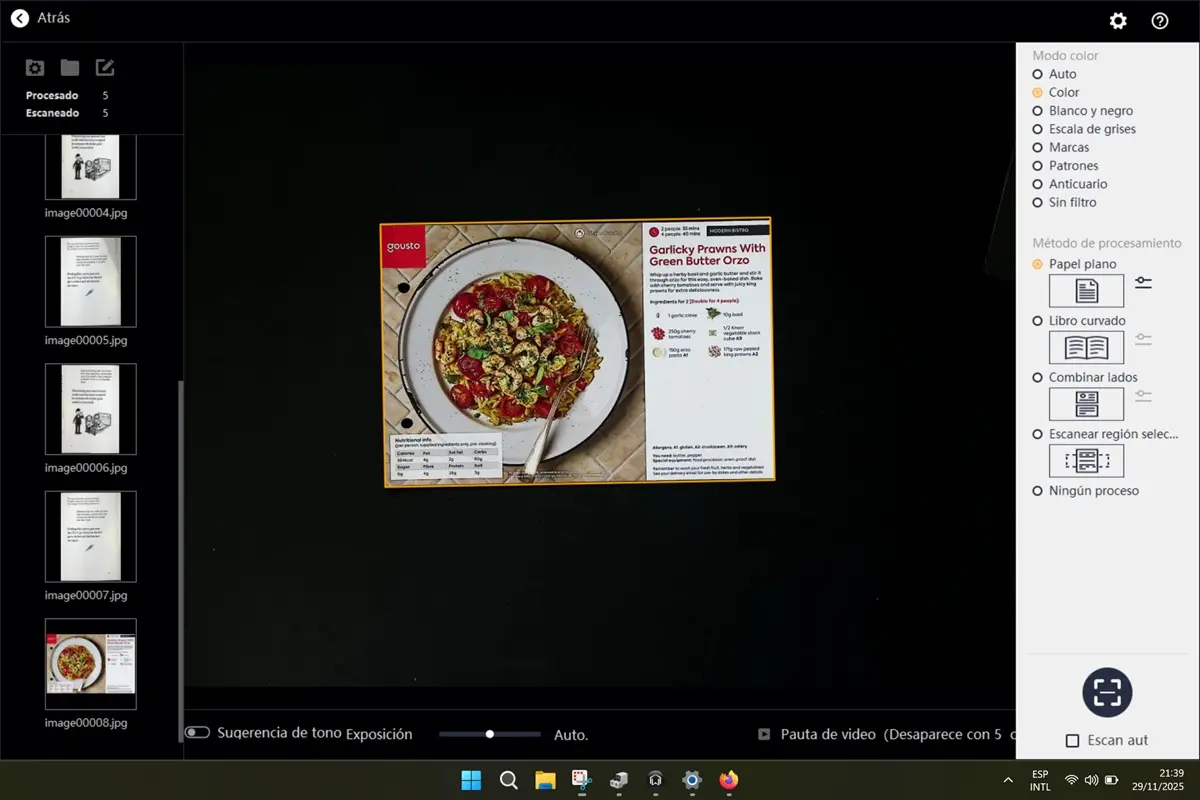Select the Ningún proceso option
Image resolution: width=1200 pixels, height=800 pixels.
click(1038, 491)
